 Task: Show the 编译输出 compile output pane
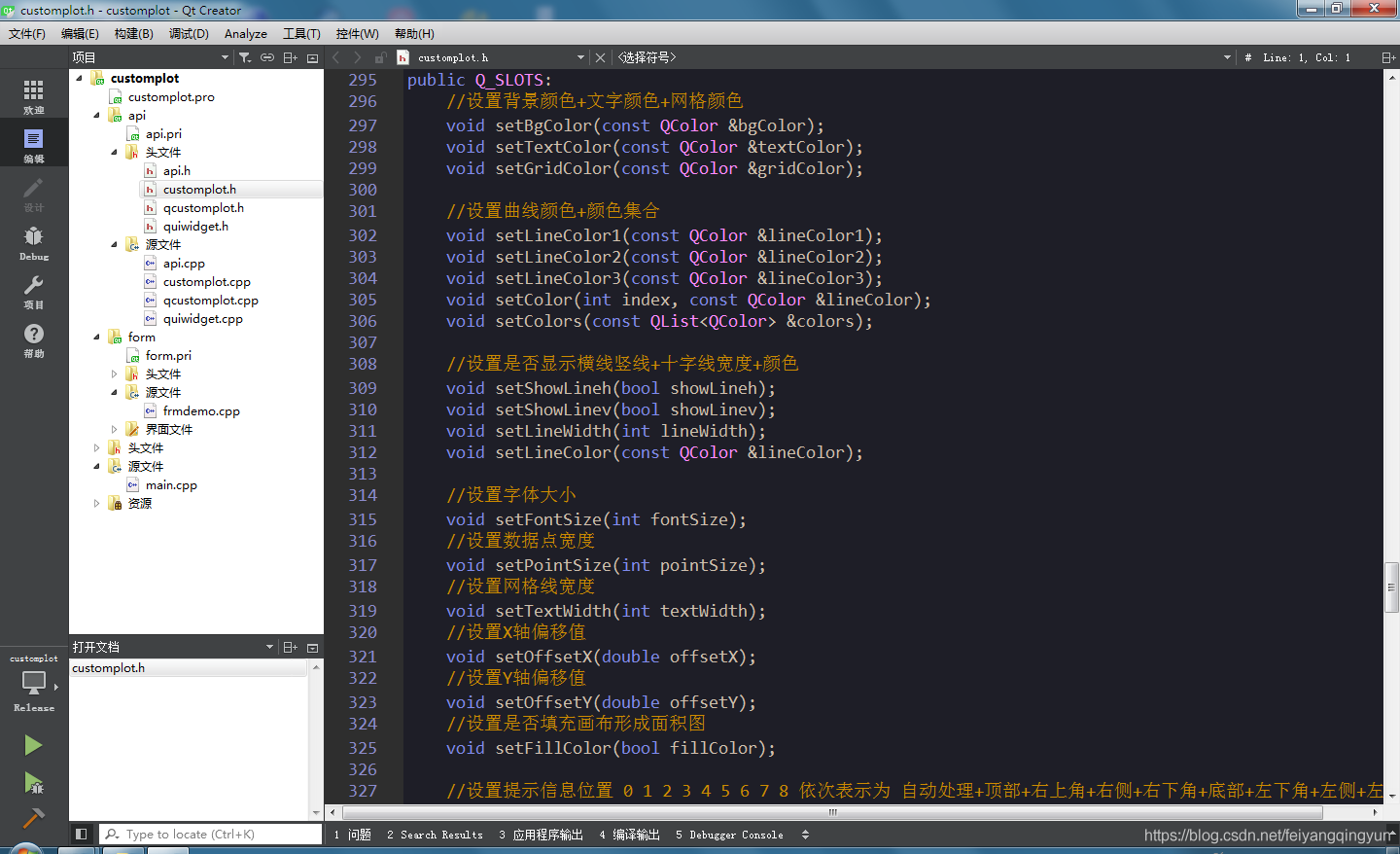point(630,835)
